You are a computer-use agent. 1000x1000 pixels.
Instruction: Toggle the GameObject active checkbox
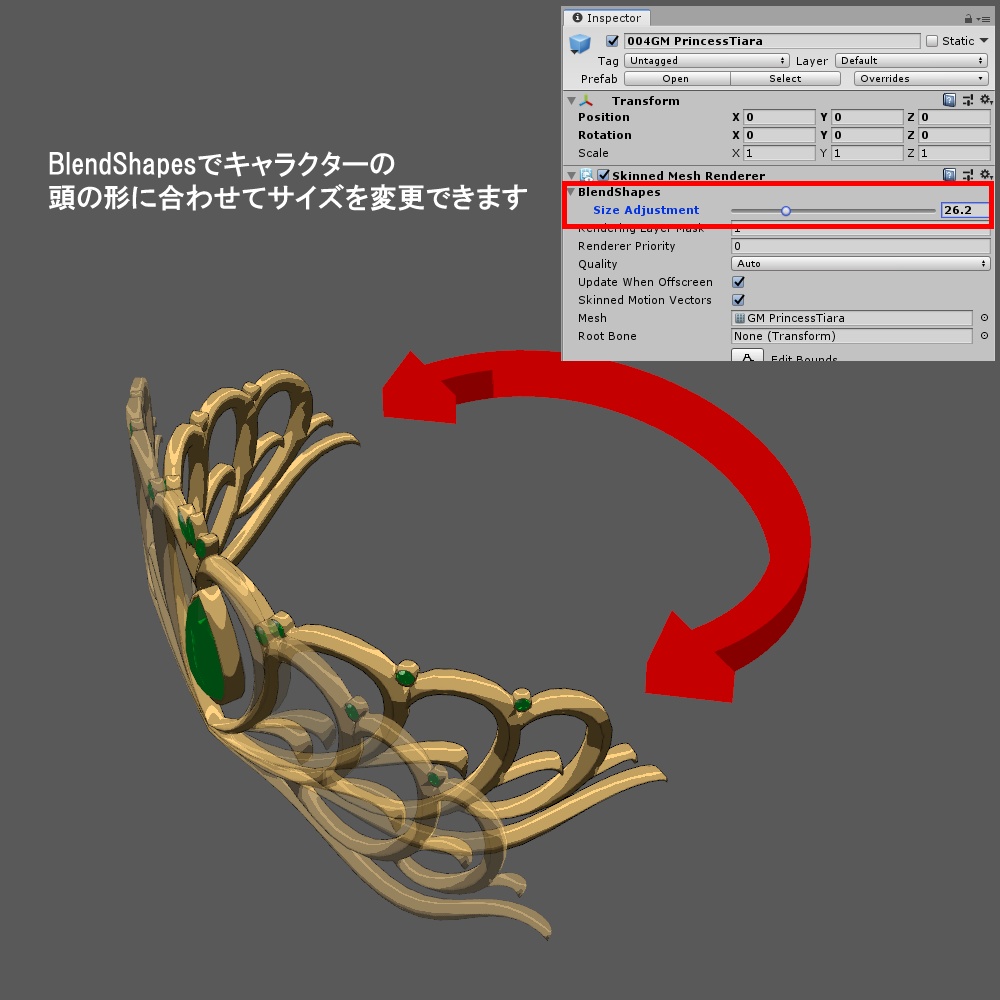612,41
